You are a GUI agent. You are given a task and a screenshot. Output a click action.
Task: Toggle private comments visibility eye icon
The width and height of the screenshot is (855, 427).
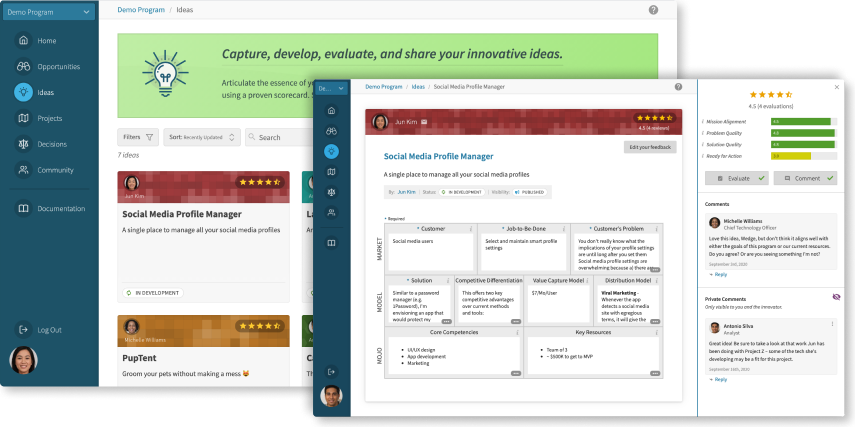(x=836, y=297)
